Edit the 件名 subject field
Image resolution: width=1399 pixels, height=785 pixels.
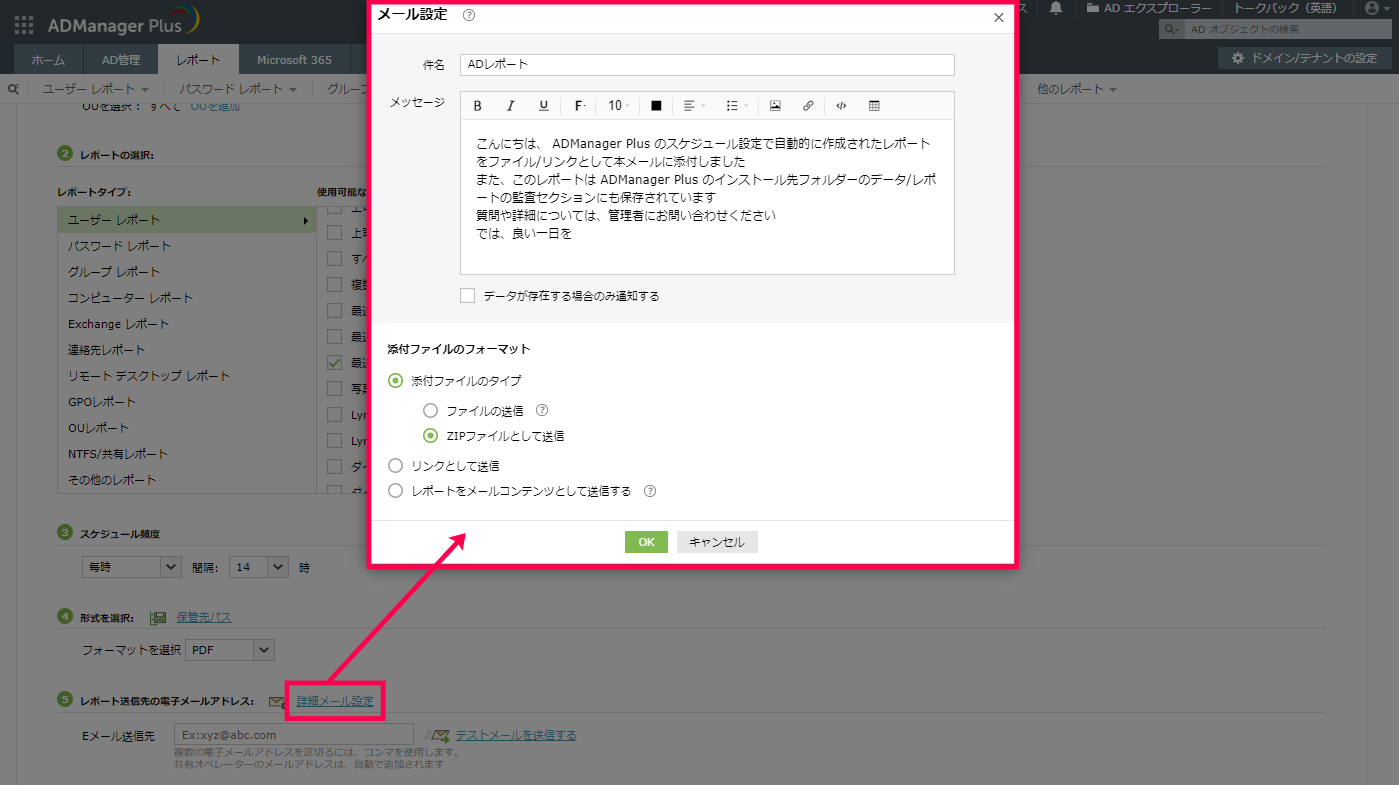pos(707,64)
